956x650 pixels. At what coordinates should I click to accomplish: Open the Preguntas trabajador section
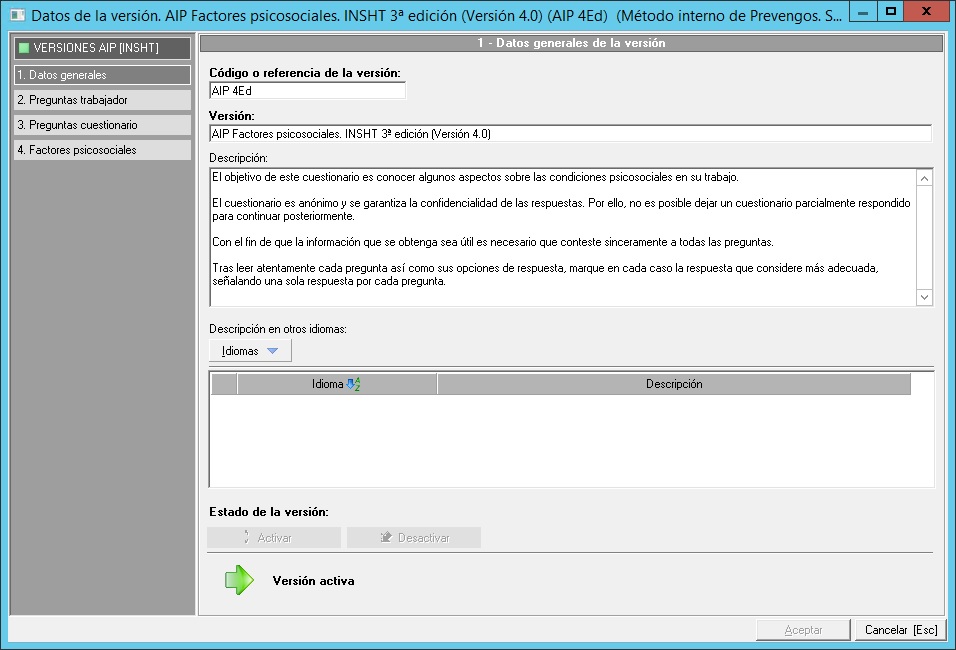[101, 100]
